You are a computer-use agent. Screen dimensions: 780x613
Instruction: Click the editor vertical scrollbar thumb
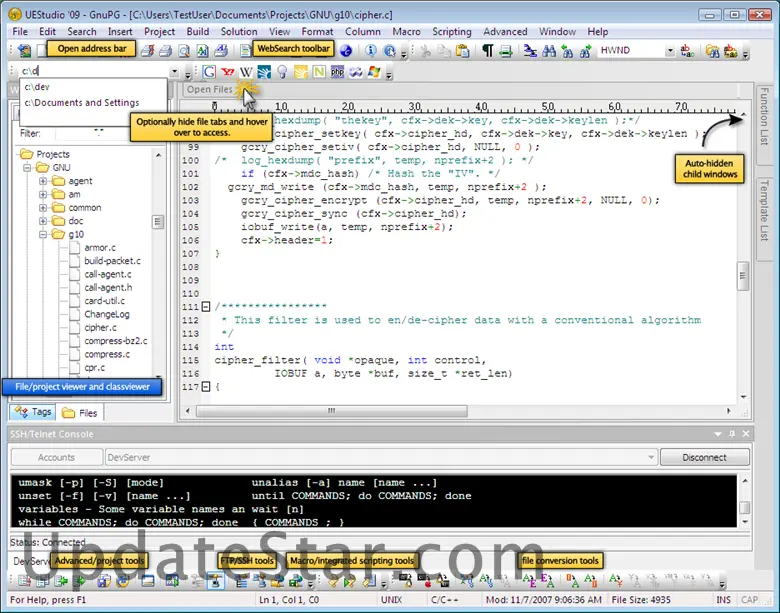742,276
